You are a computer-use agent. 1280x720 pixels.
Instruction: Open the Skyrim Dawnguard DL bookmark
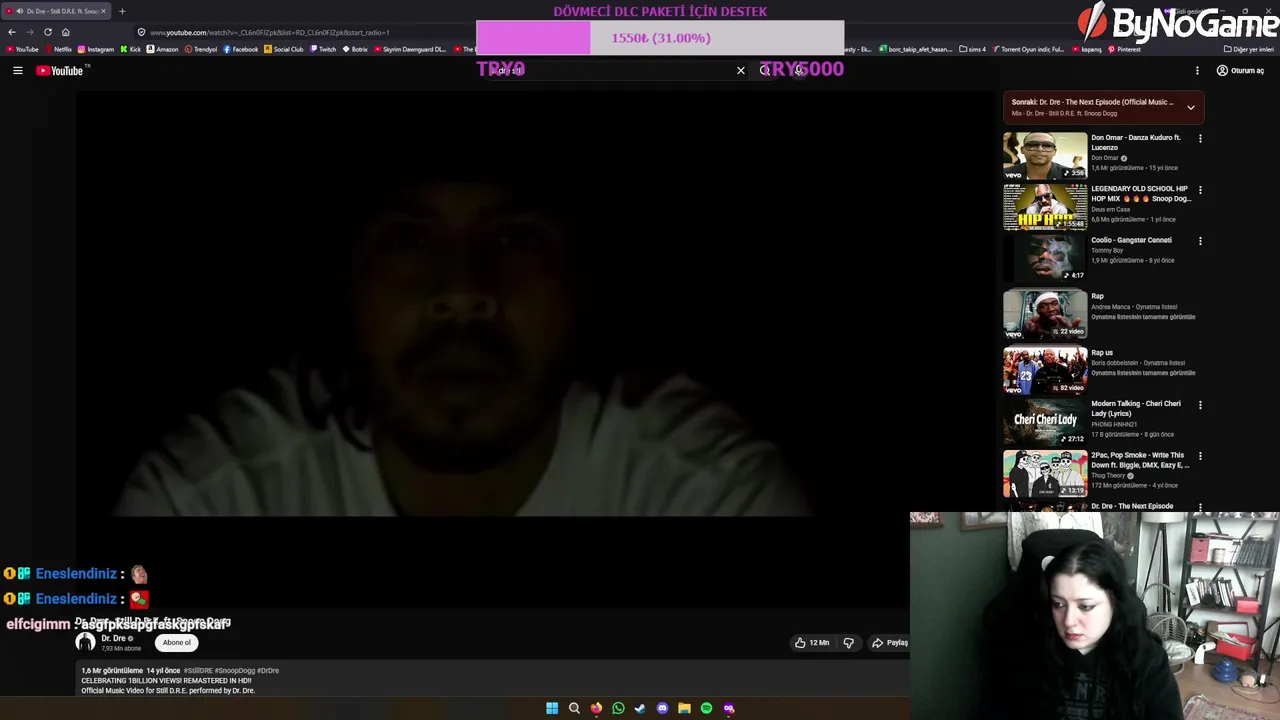click(x=410, y=49)
